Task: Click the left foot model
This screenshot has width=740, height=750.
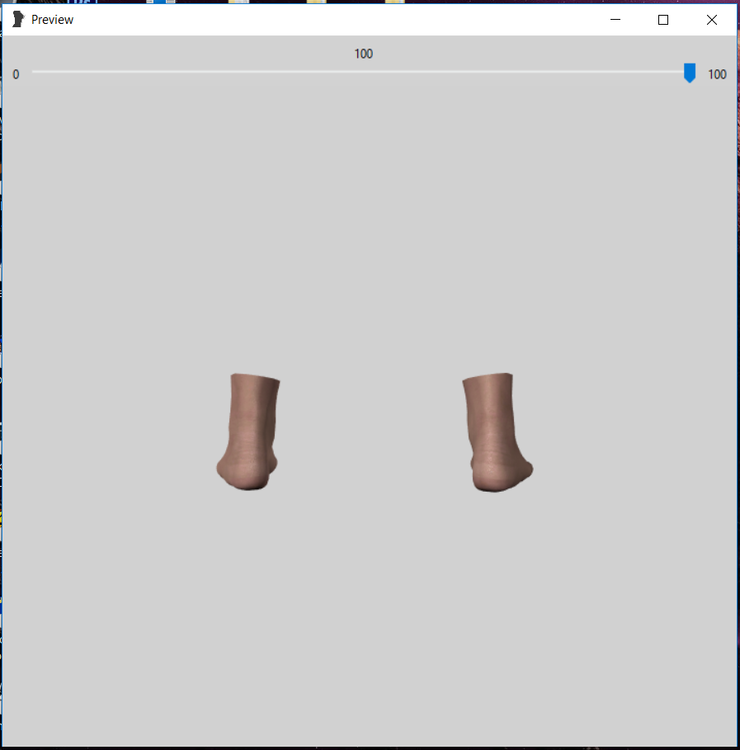Action: [248, 431]
